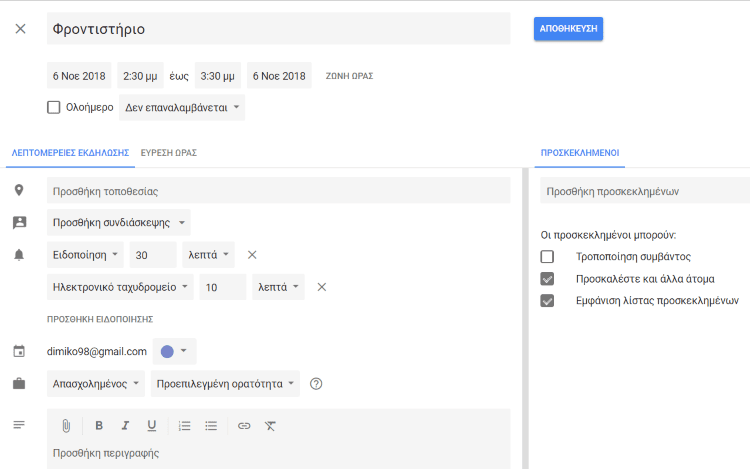The width and height of the screenshot is (750, 469).
Task: Open the λεπτά unit dropdown for 30
Action: (209, 255)
